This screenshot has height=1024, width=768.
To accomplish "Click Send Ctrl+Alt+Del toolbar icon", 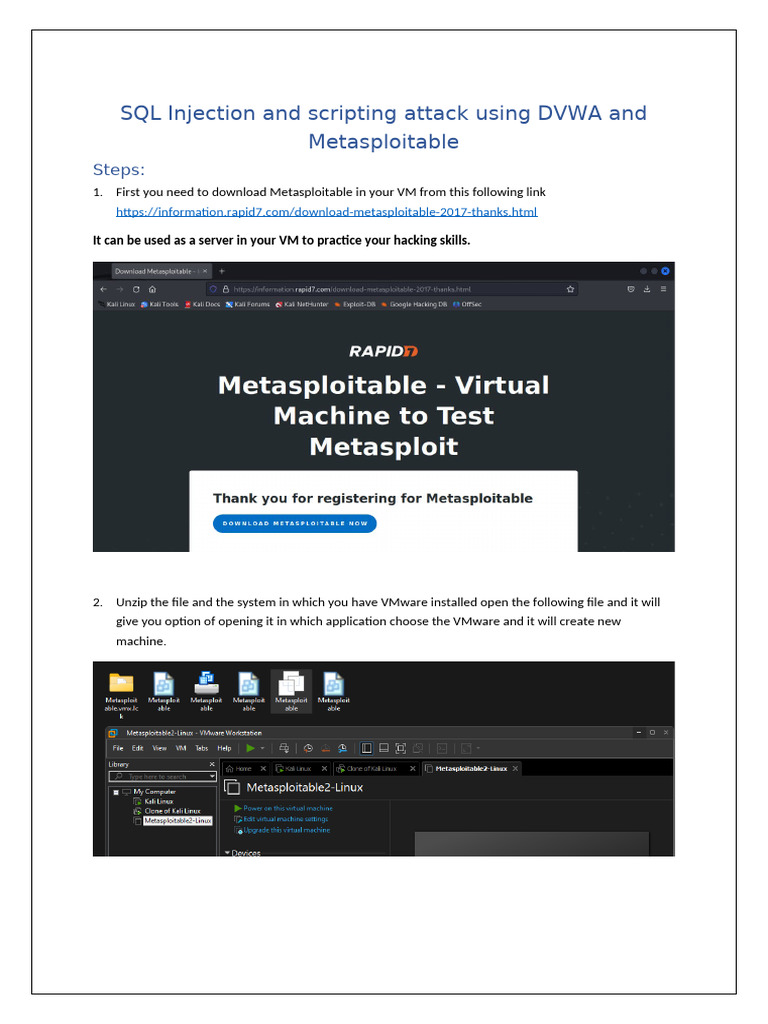I will pos(283,748).
